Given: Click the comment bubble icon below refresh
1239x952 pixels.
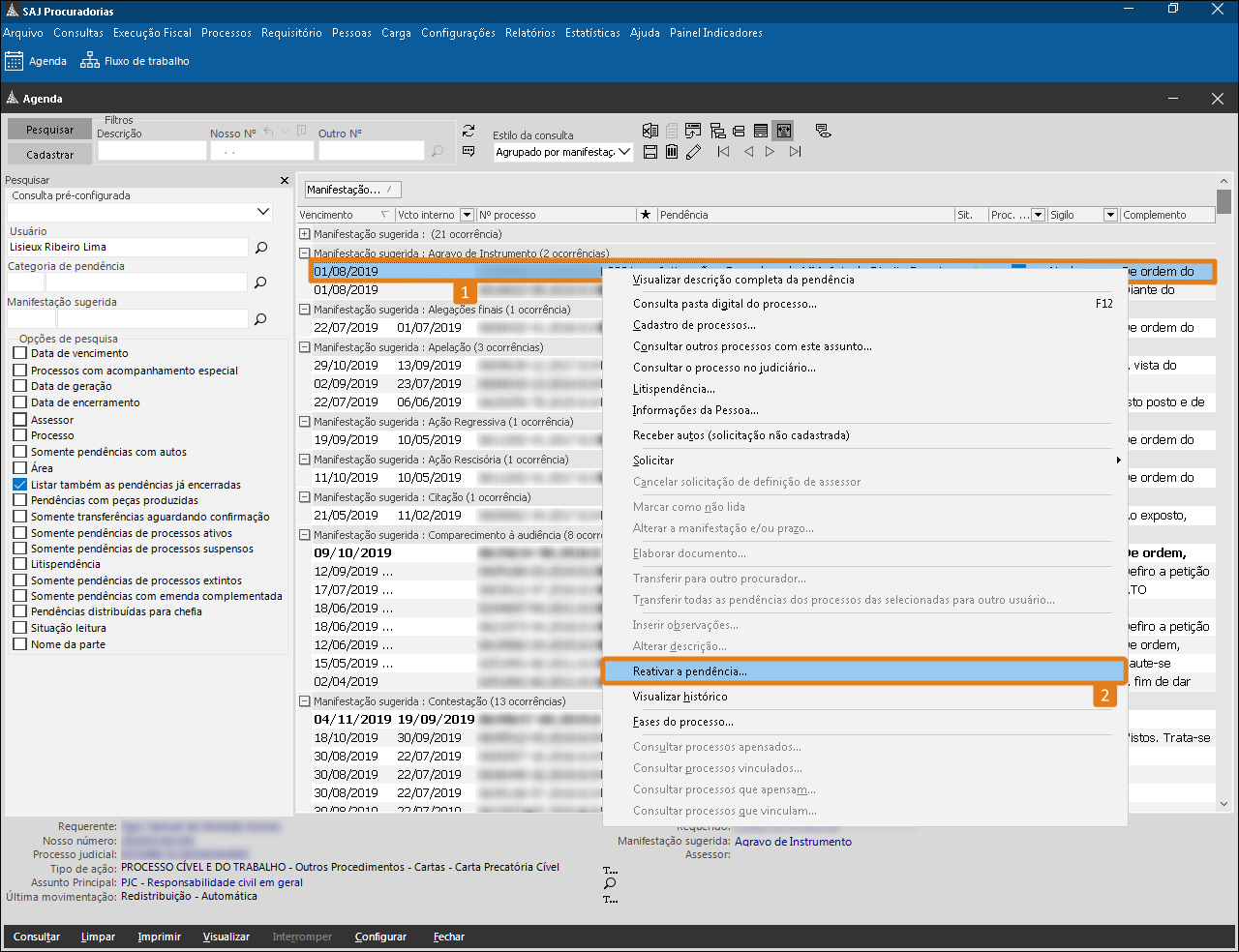Looking at the screenshot, I should point(468,151).
